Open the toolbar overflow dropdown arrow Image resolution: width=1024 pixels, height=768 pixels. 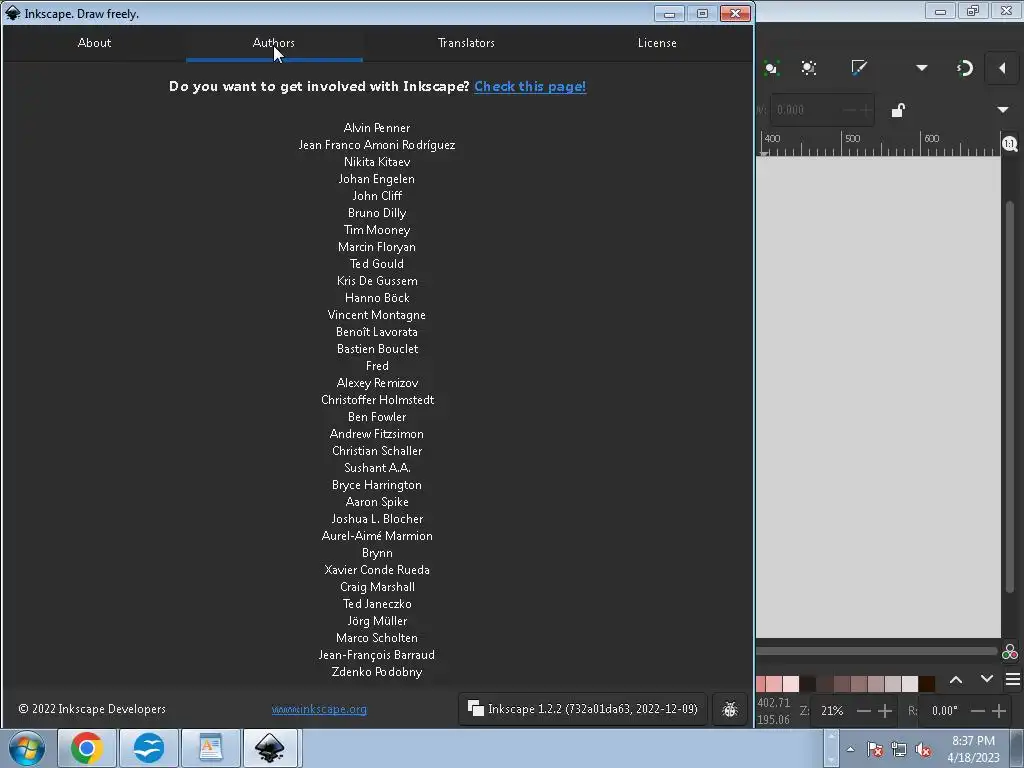(x=921, y=68)
